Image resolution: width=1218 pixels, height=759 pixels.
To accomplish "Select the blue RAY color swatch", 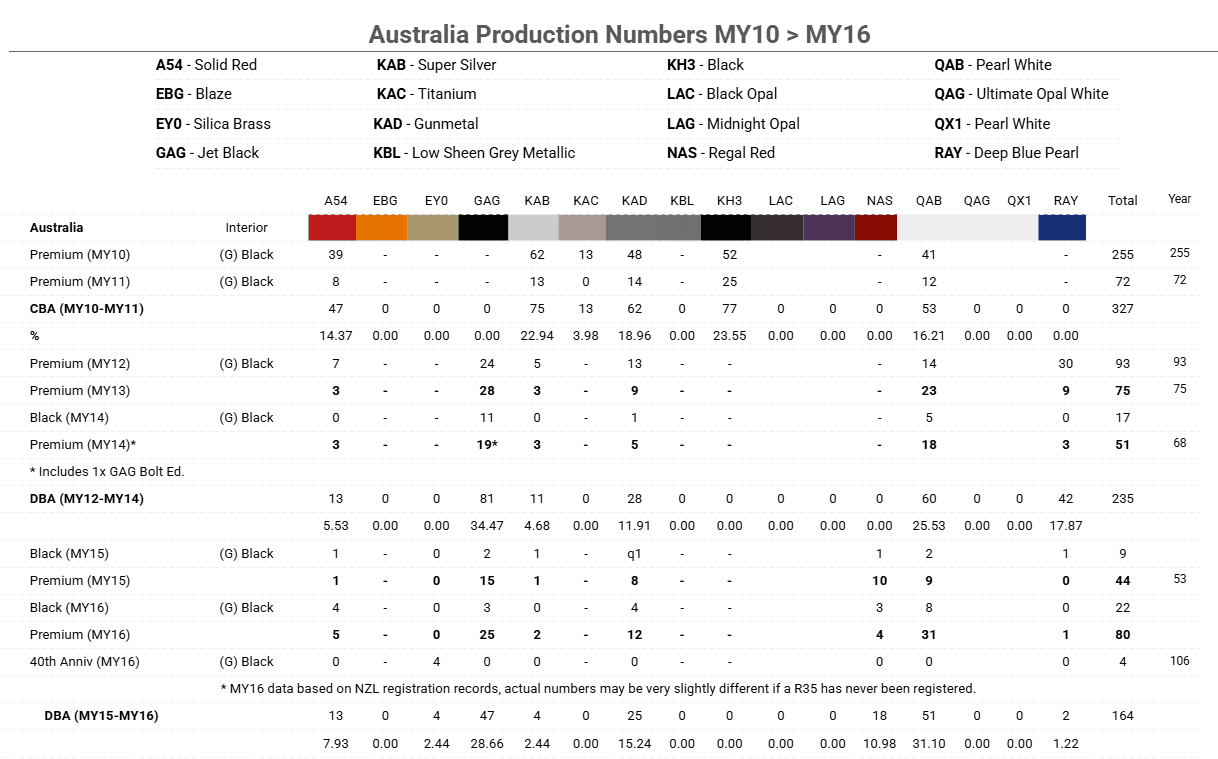I will point(1062,228).
